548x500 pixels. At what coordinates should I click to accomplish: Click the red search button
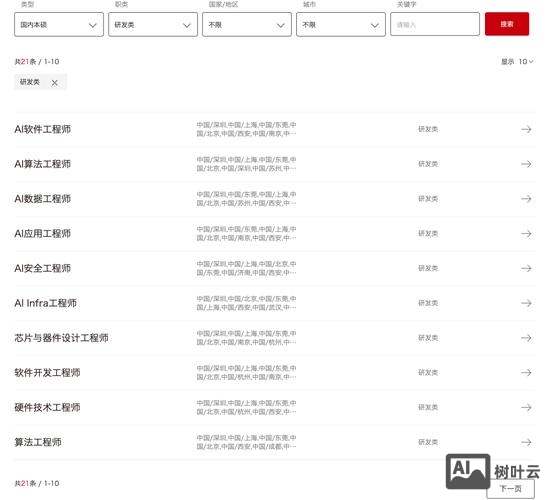507,24
